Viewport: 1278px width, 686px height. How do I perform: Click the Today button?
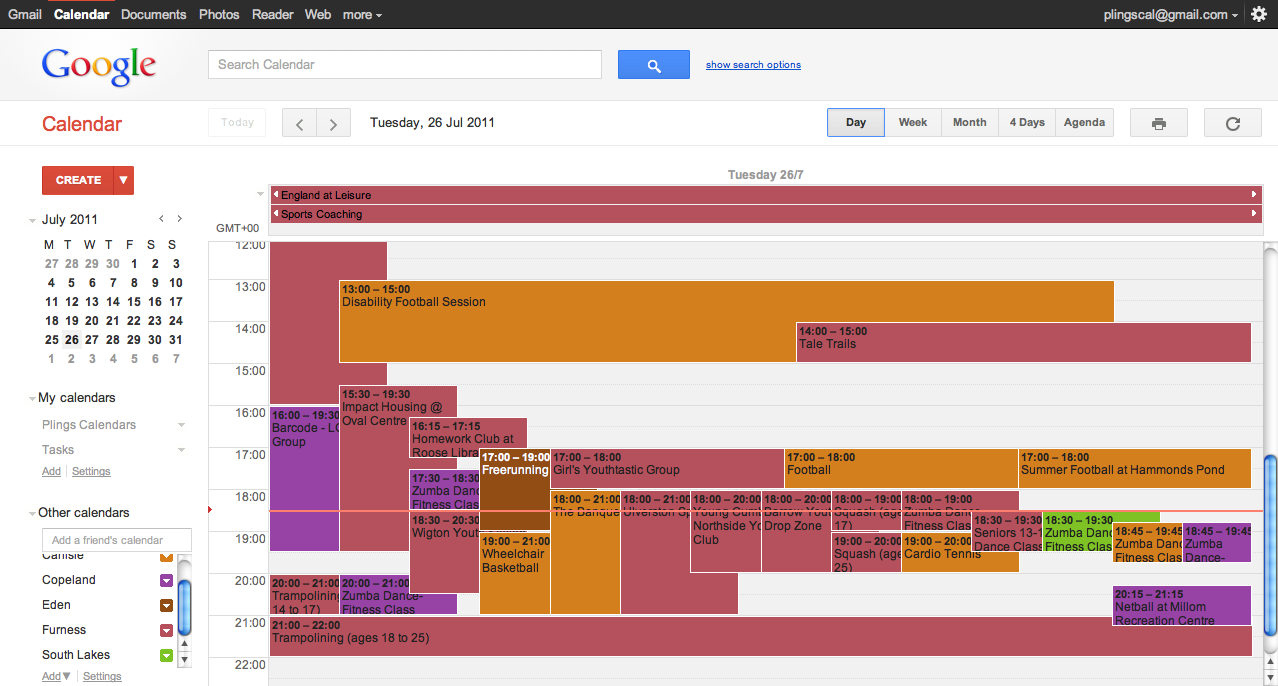(237, 123)
